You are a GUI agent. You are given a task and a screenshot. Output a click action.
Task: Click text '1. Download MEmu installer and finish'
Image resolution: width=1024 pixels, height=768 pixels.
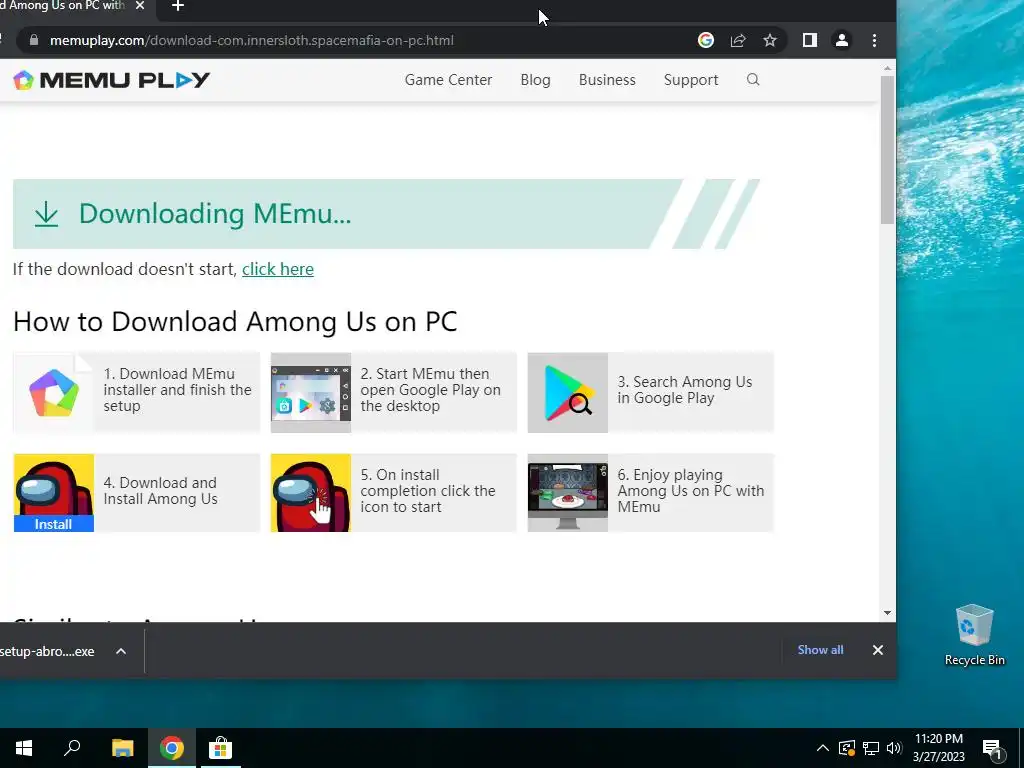coord(177,390)
